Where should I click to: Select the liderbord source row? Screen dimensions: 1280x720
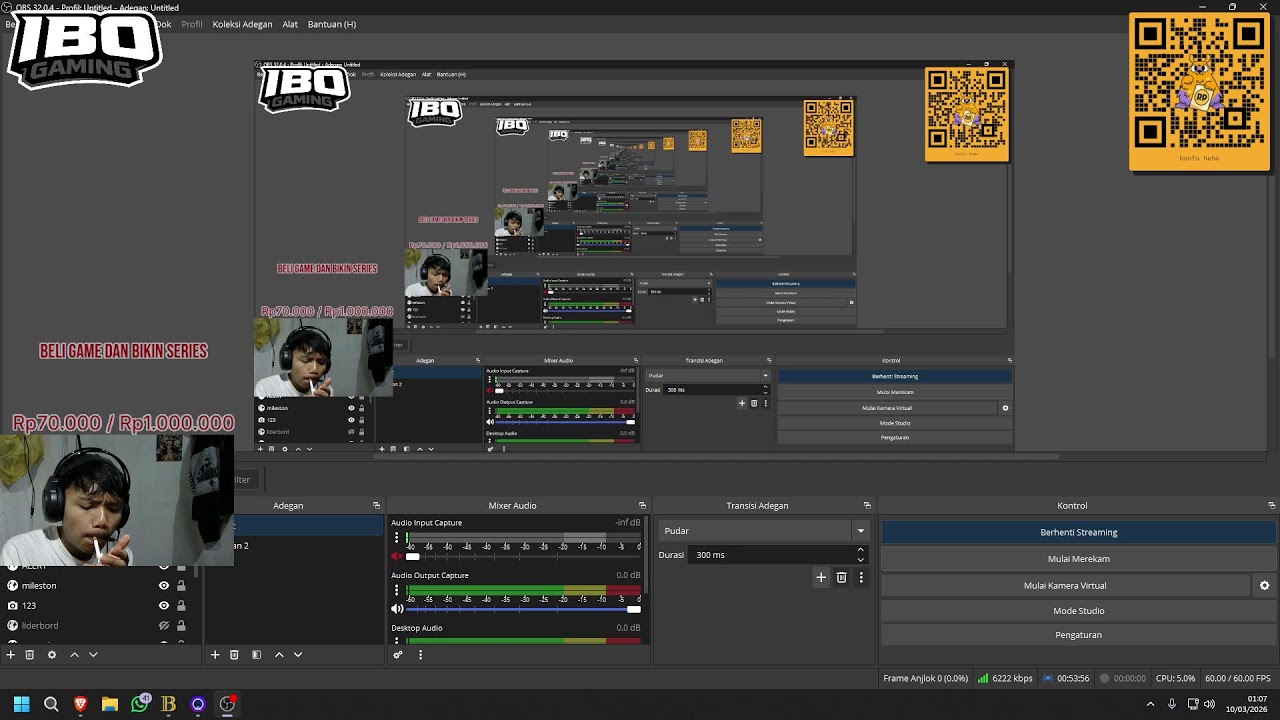click(x=100, y=625)
